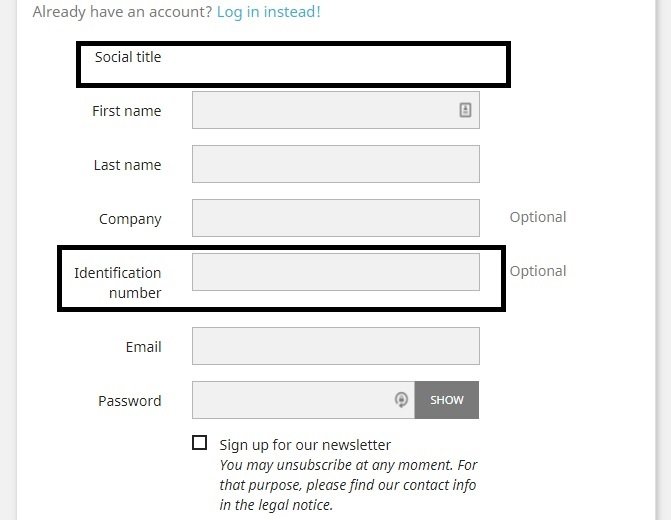Screen dimensions: 671x520
Task: Click inside the Password input box
Action: coord(295,400)
